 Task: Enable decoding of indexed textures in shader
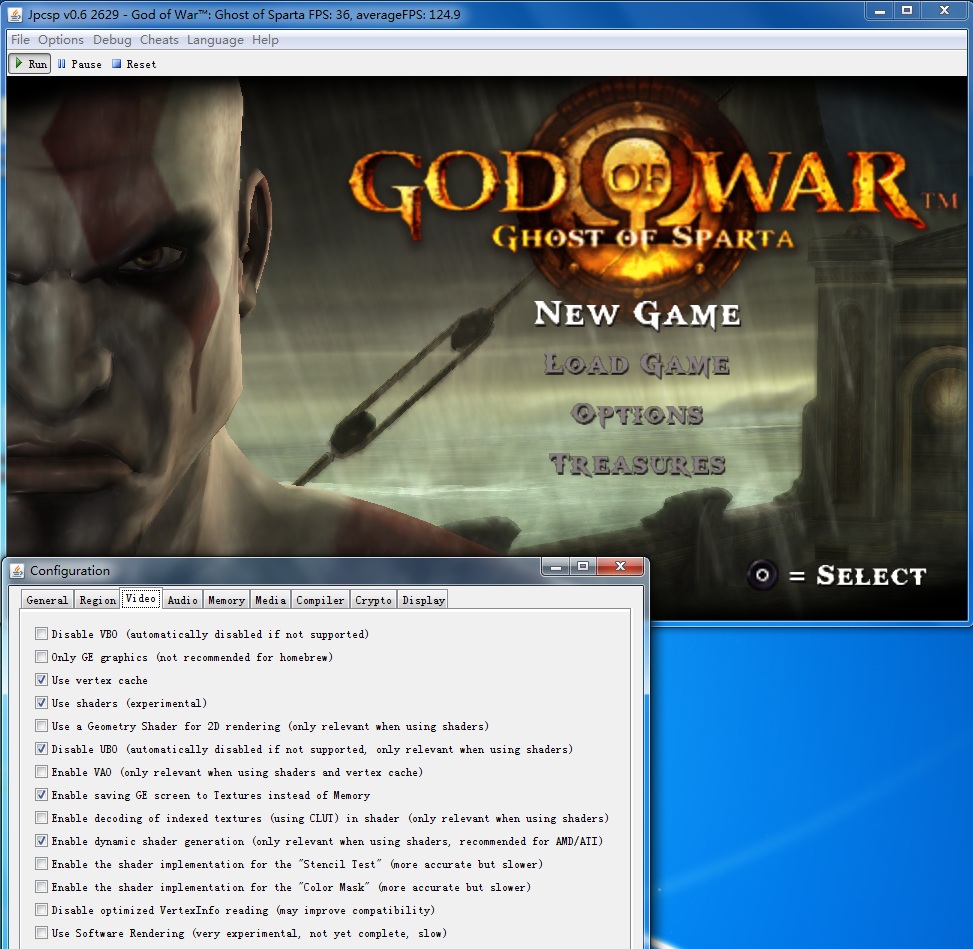(x=41, y=817)
